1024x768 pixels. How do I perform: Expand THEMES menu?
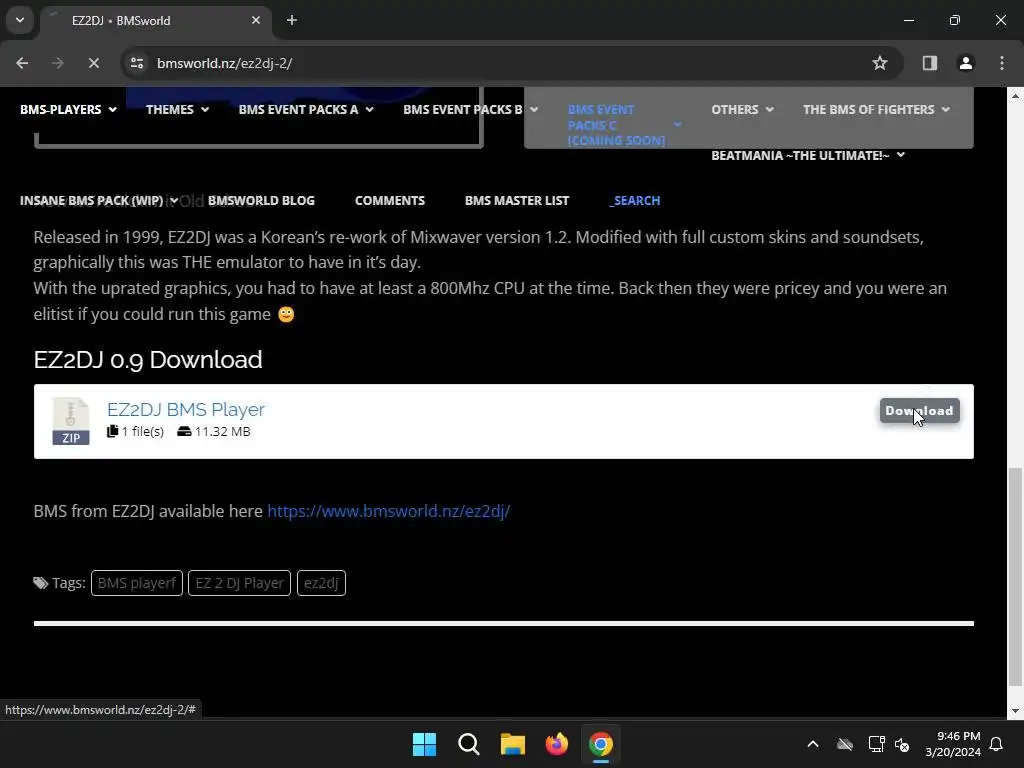coord(178,110)
